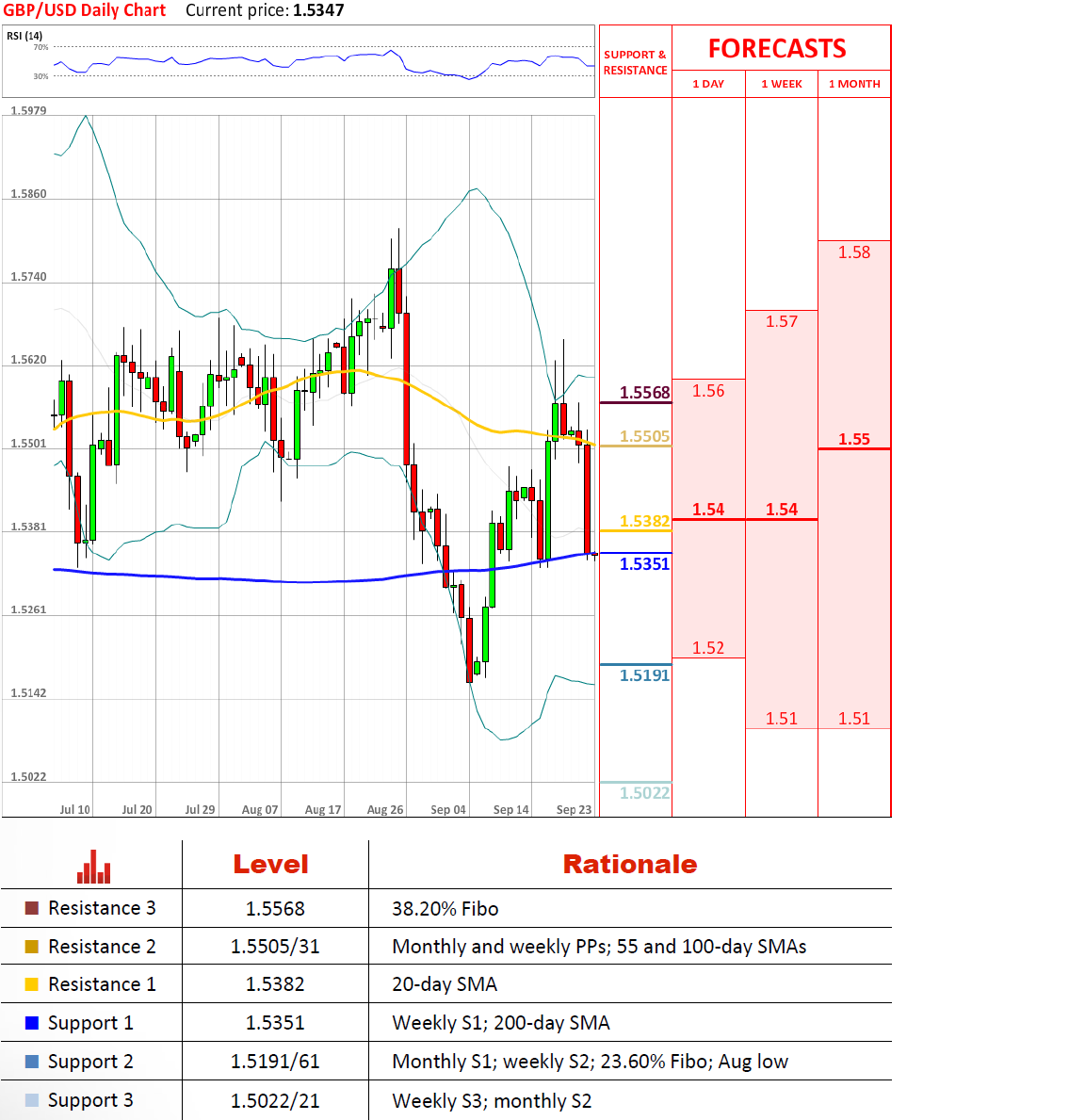Click the 1.5381 price axis label
This screenshot has height=1120, width=1085.
point(28,527)
